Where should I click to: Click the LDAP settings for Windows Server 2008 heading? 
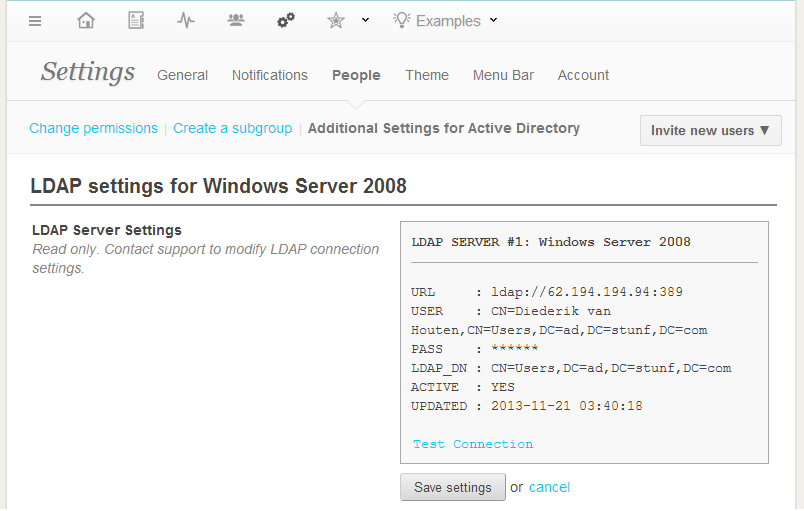(x=218, y=186)
